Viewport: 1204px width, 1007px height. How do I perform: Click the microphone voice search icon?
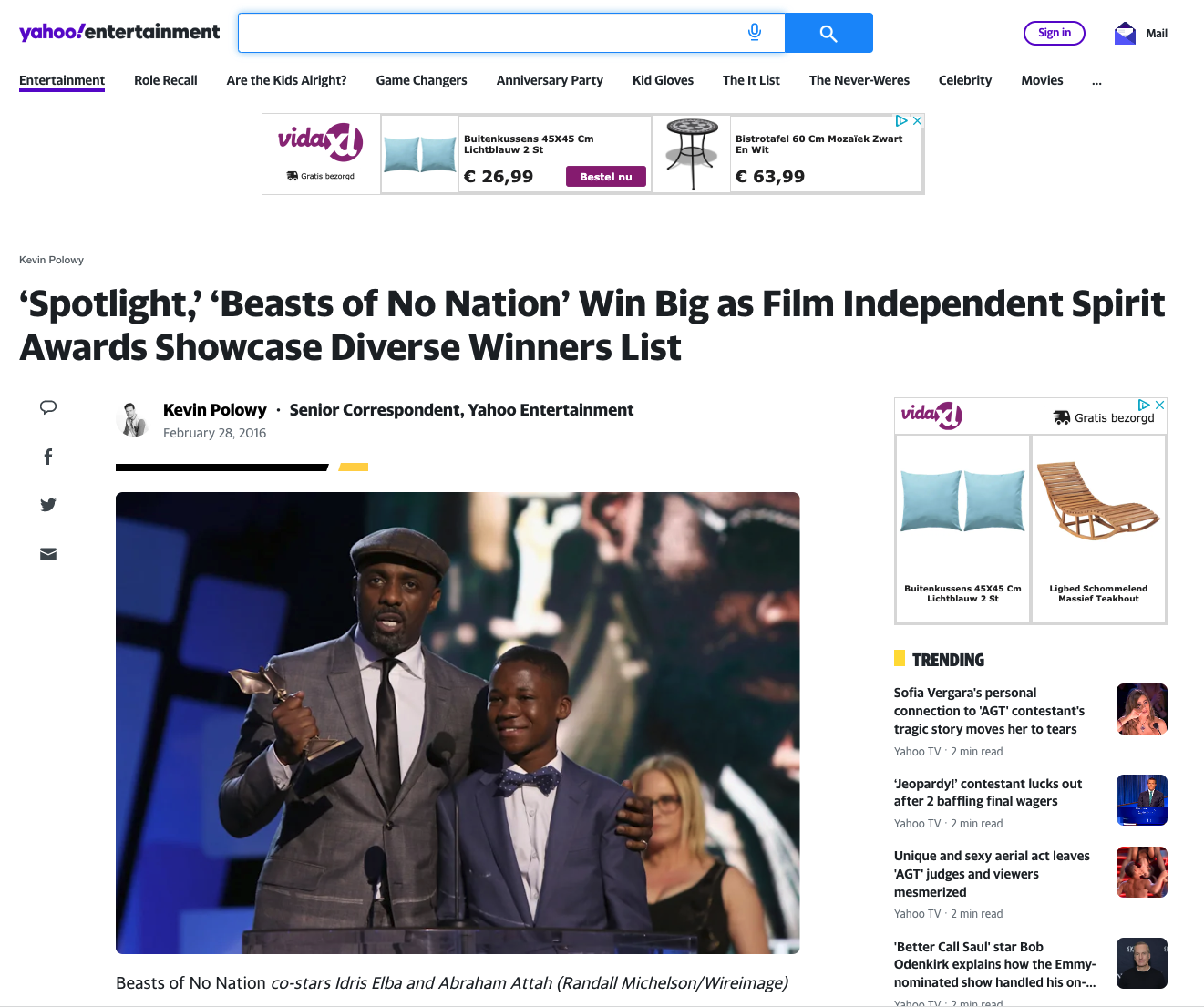coord(754,33)
